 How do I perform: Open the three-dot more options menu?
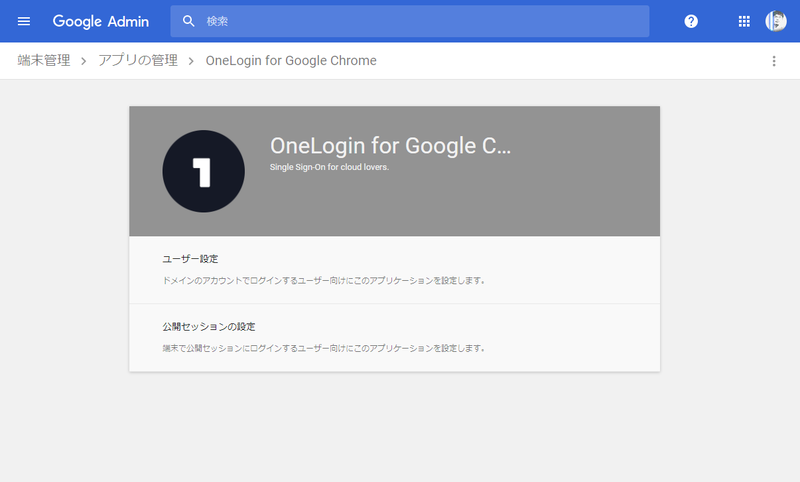[x=774, y=61]
